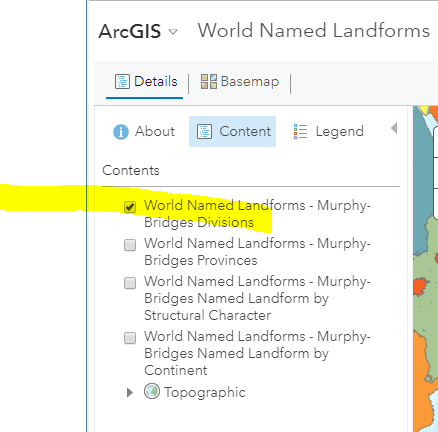Click the Contents heading
This screenshot has height=432, width=438.
click(131, 170)
